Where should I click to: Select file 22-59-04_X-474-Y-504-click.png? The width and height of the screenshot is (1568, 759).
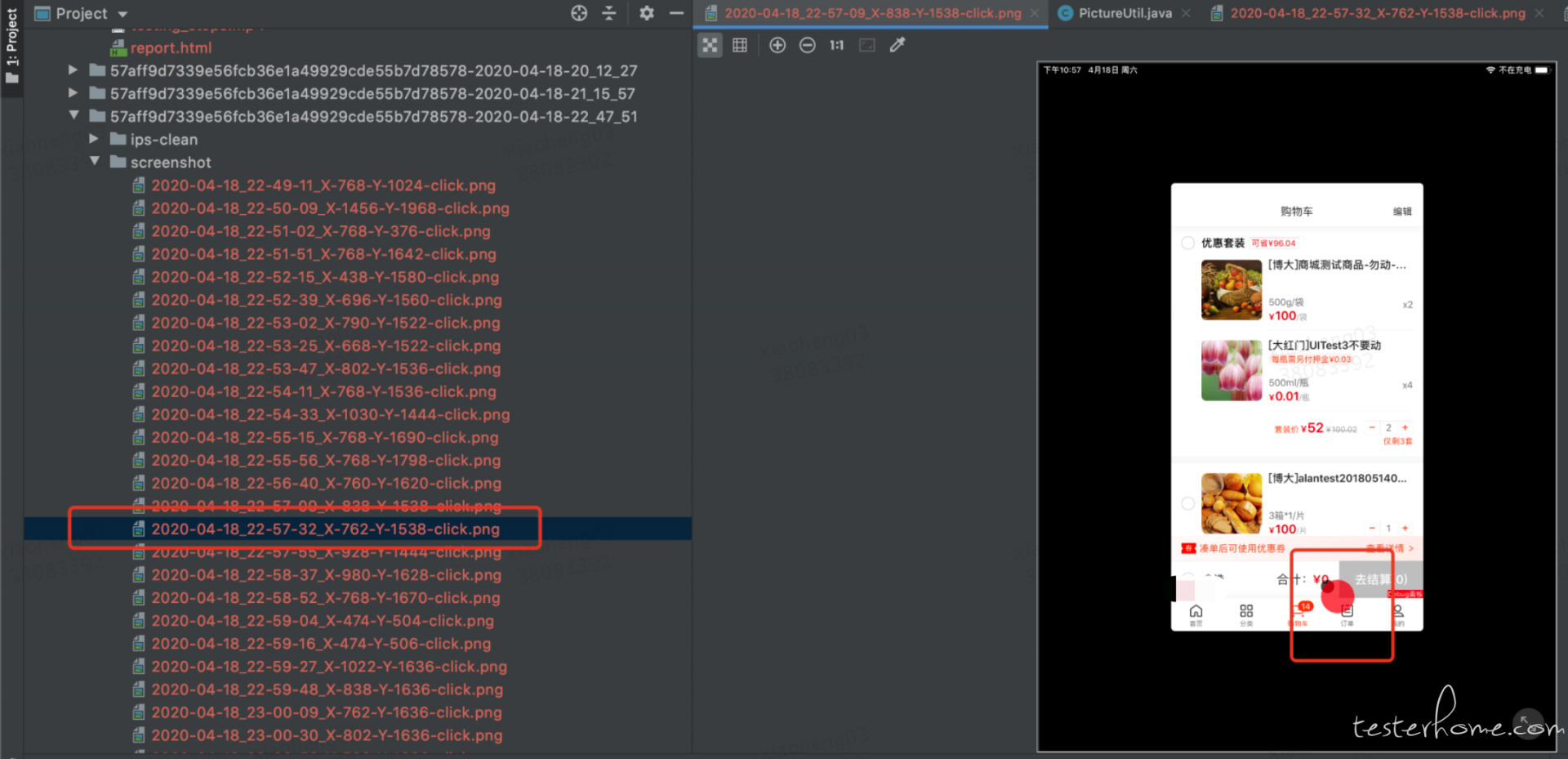click(x=323, y=620)
